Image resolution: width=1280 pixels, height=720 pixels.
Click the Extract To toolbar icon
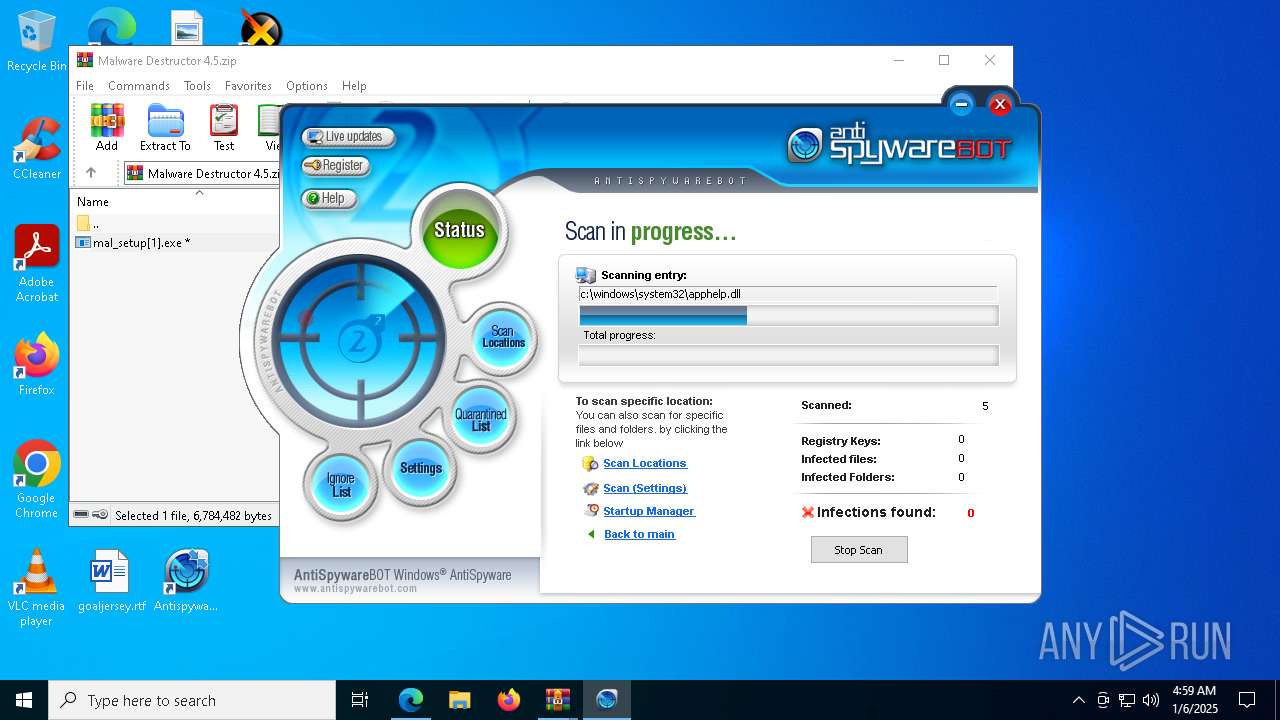165,127
